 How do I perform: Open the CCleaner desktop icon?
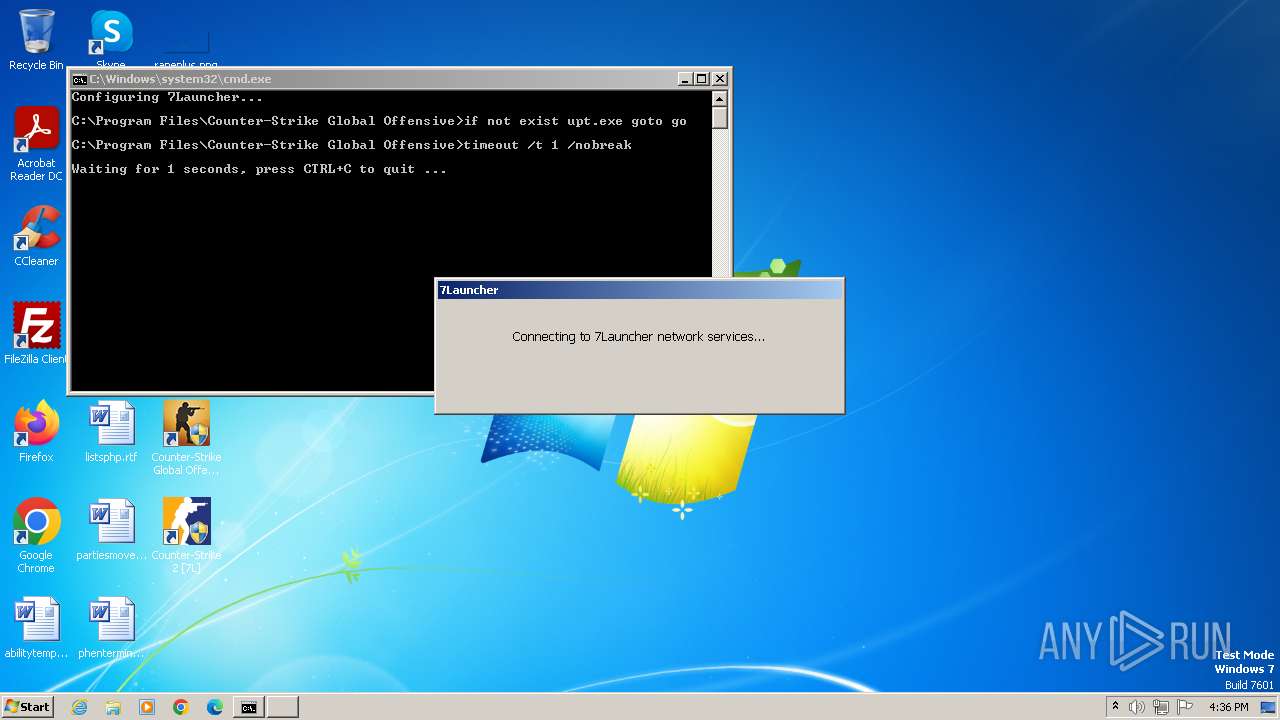tap(36, 236)
